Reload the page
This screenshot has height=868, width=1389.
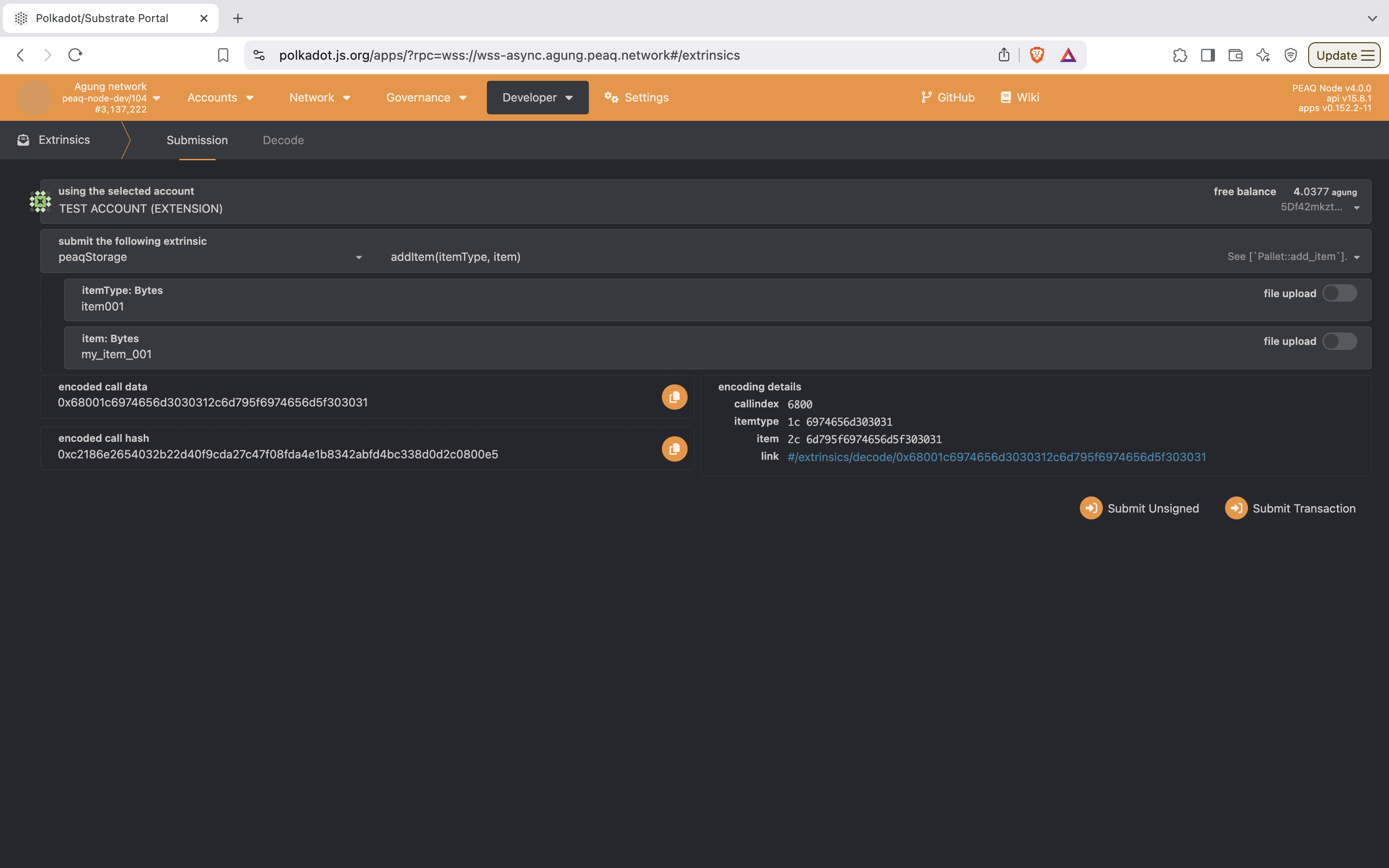point(75,55)
